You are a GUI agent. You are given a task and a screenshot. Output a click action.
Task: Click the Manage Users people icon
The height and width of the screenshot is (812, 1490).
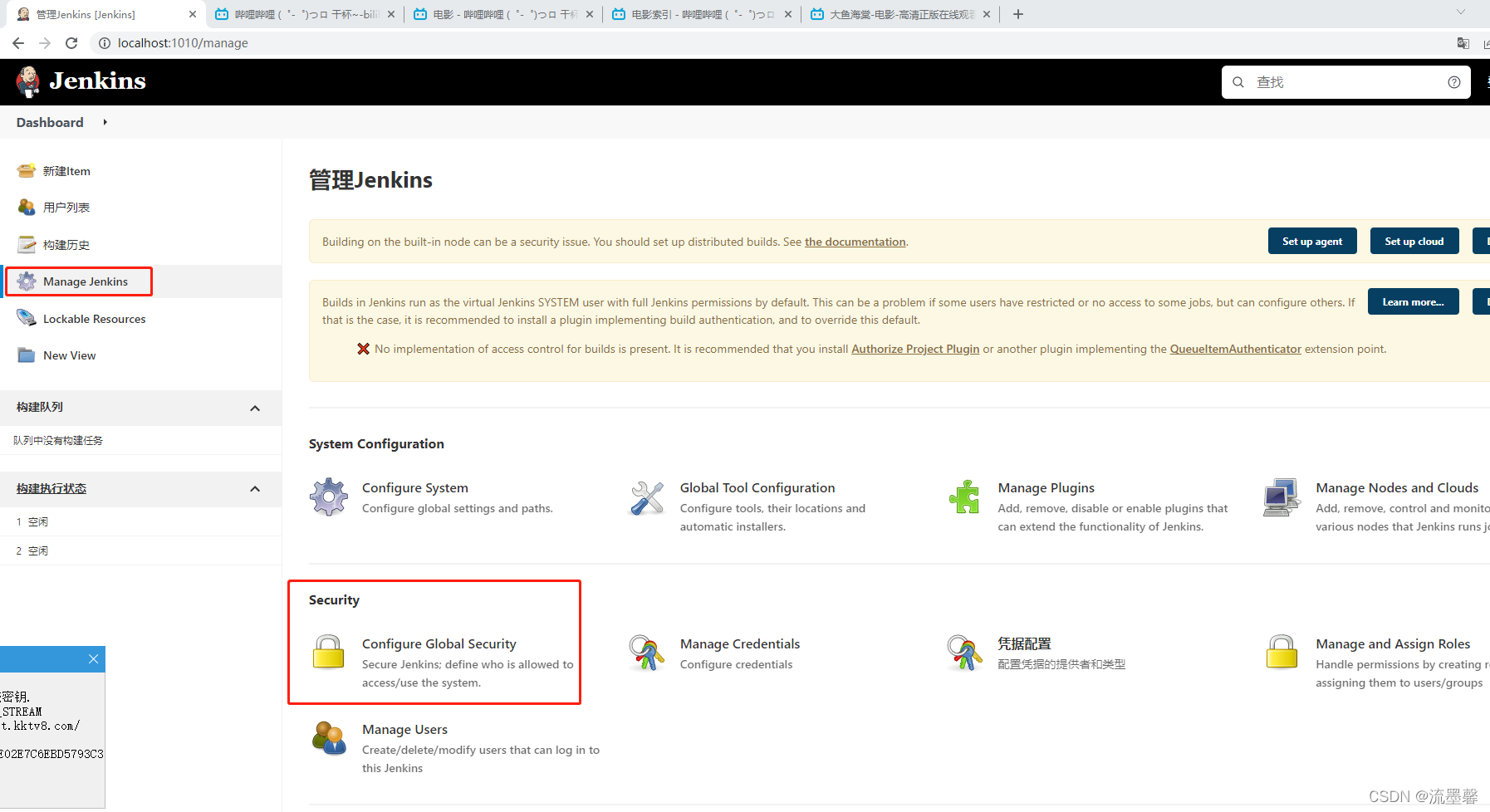tap(329, 737)
